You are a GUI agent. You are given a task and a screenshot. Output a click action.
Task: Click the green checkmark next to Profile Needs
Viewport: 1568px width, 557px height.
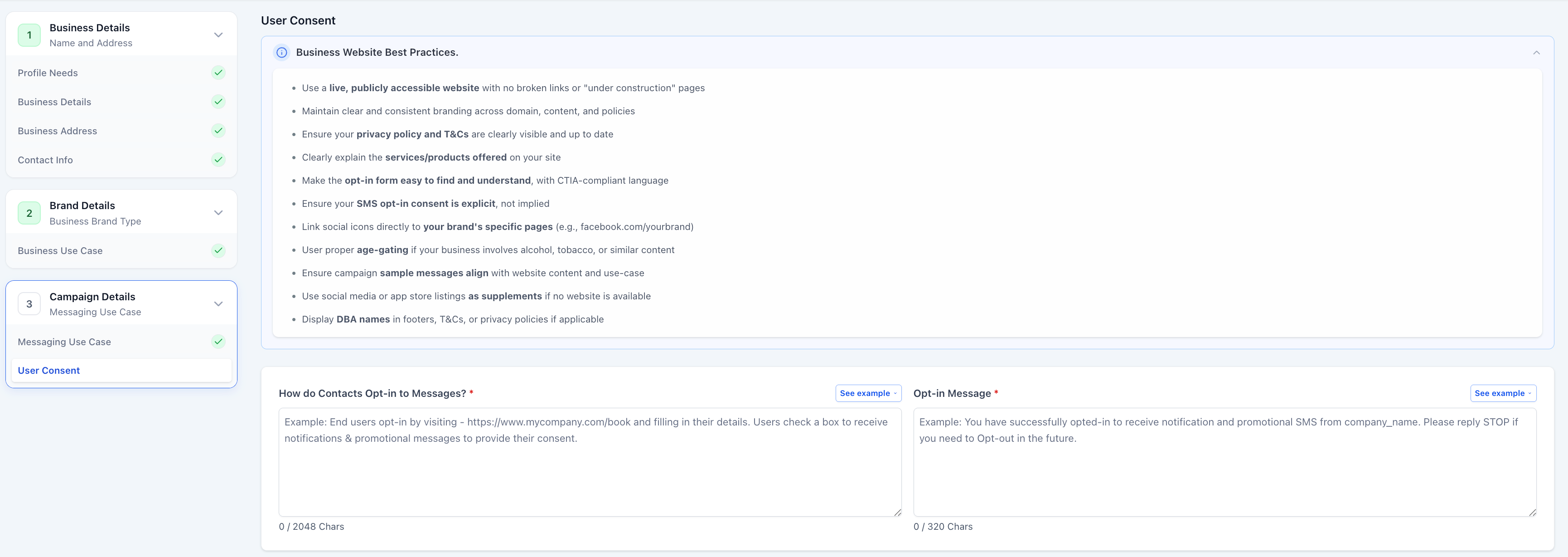point(218,73)
